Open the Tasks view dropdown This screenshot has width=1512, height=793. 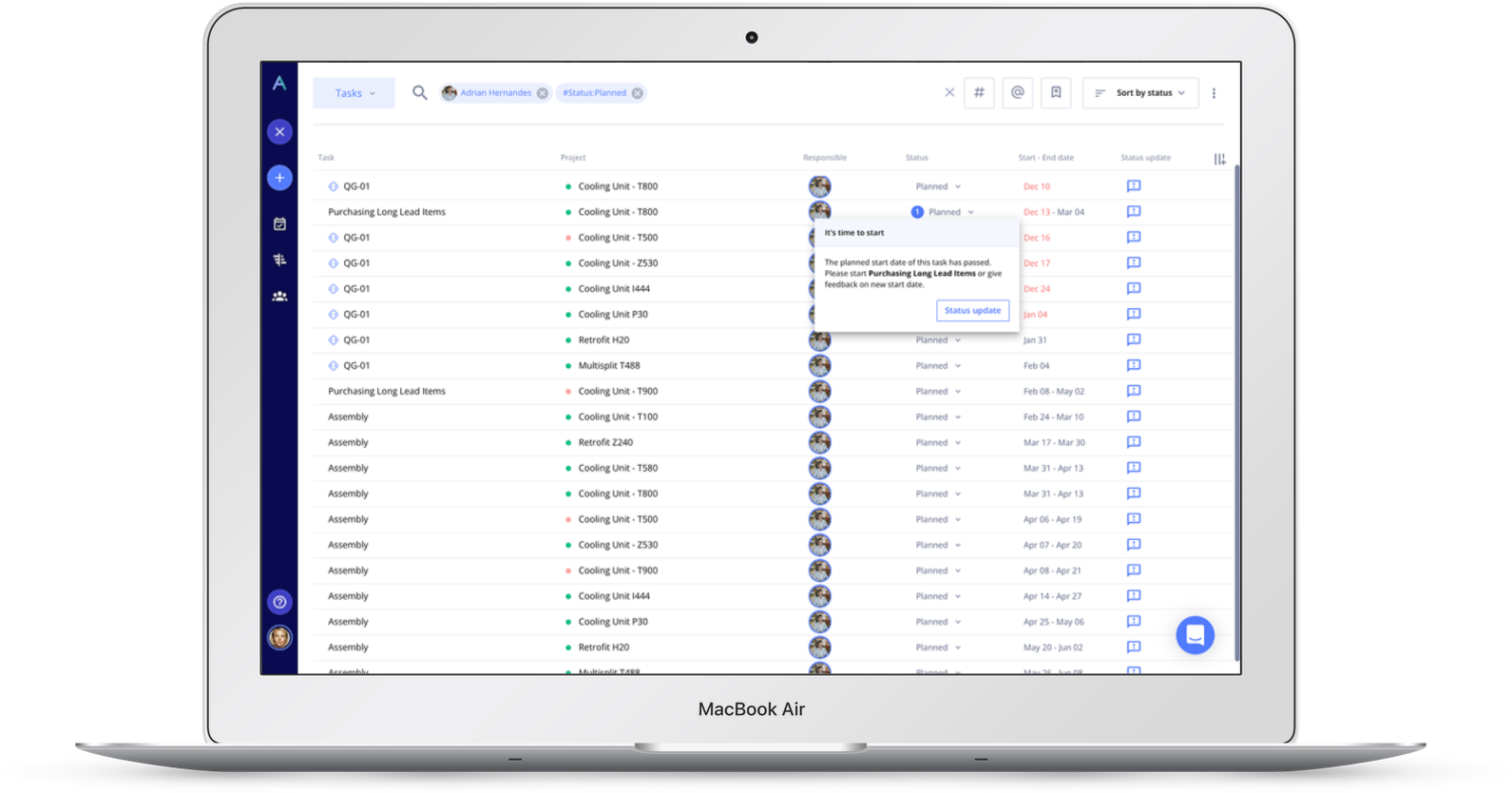click(x=354, y=93)
